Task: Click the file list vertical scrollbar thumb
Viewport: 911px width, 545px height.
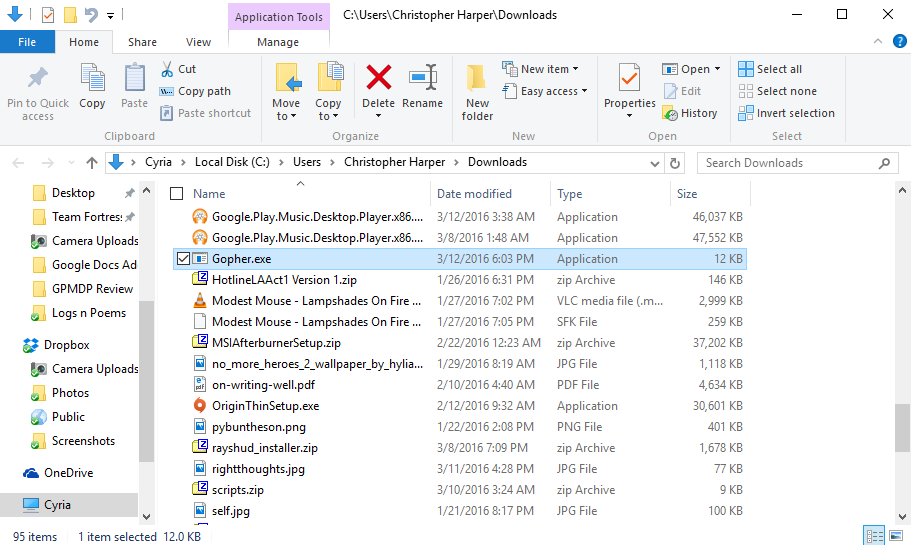Action: point(902,427)
